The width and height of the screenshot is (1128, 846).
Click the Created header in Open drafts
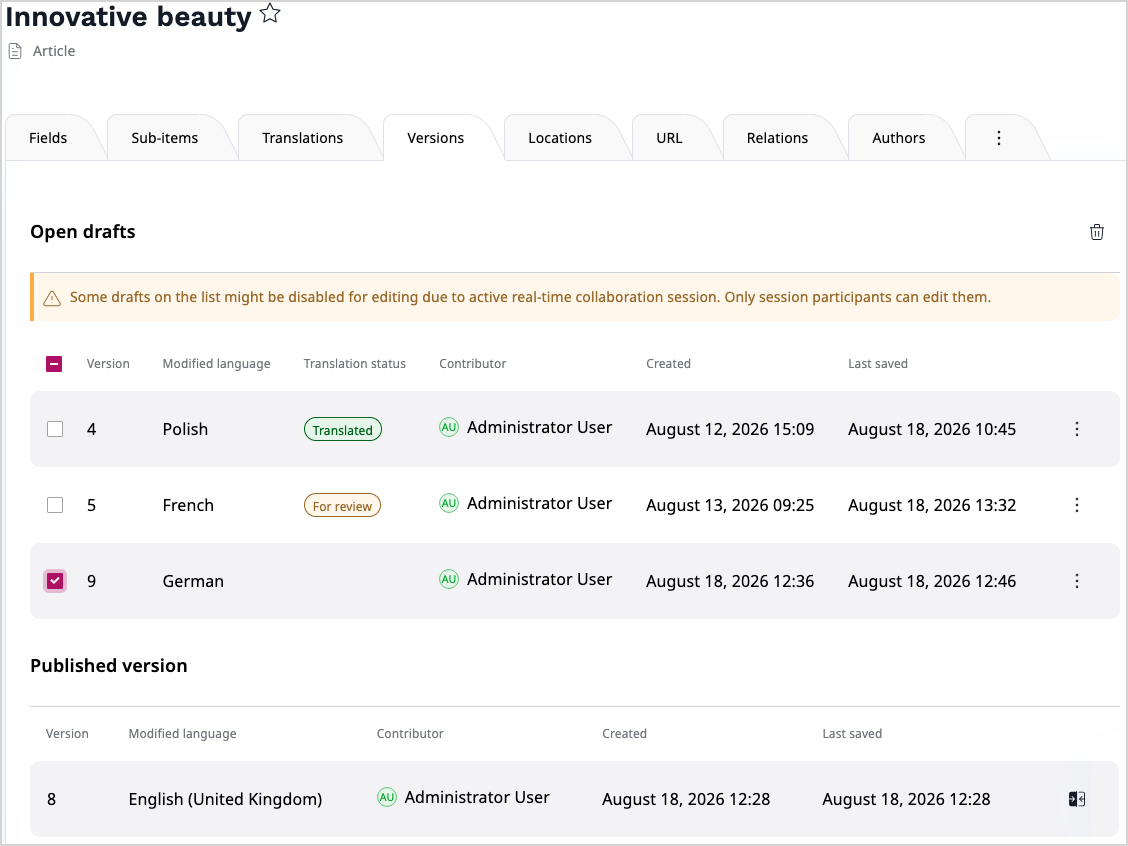(x=668, y=364)
